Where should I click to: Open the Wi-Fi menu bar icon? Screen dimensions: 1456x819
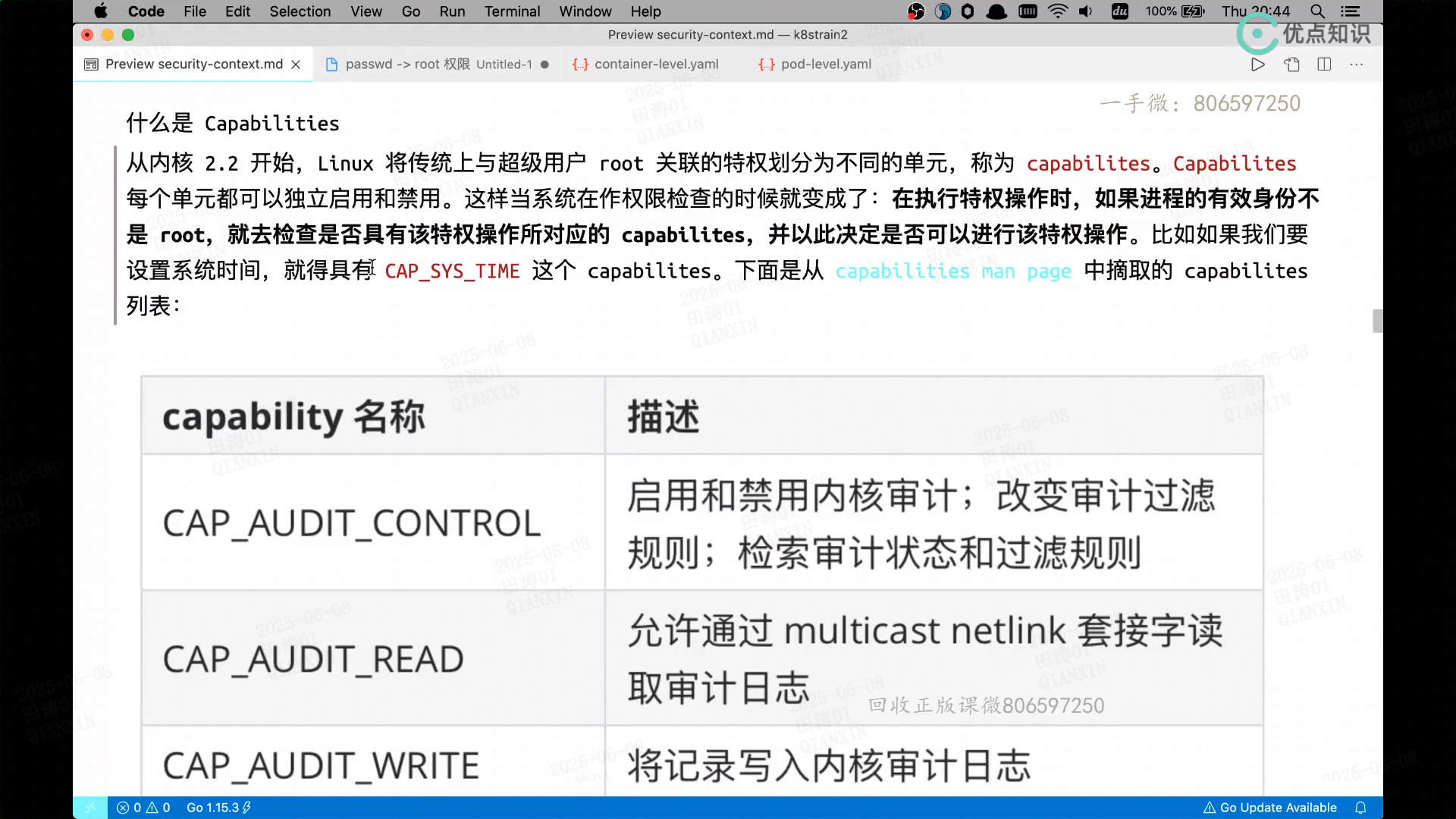pos(1057,11)
